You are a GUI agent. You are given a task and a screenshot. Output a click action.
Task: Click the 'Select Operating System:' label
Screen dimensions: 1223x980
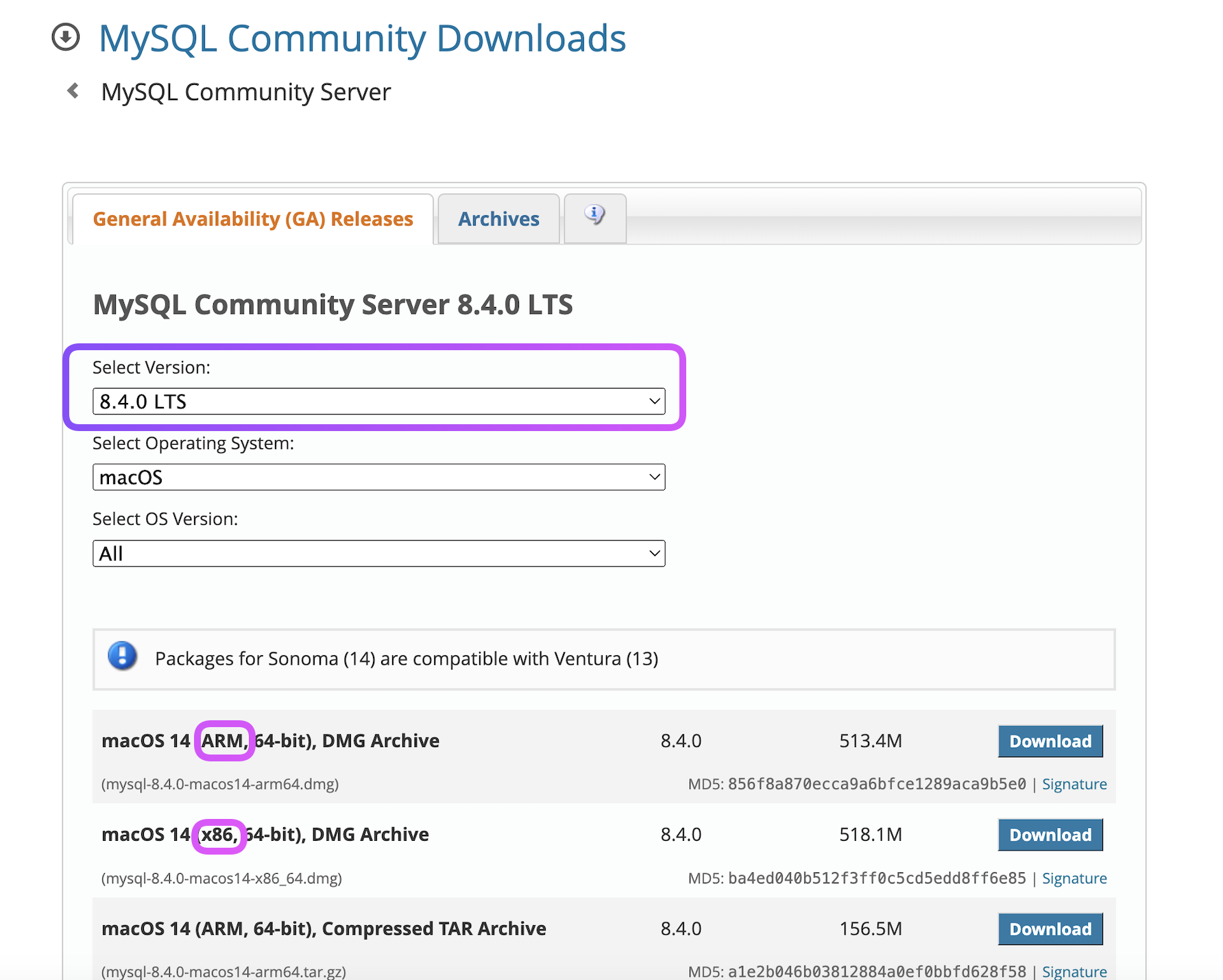[193, 443]
